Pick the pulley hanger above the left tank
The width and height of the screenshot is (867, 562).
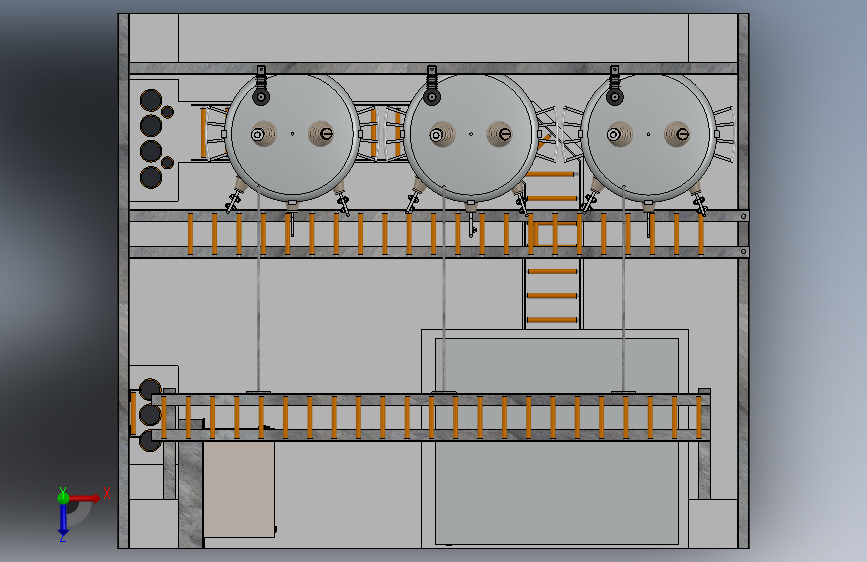click(261, 85)
